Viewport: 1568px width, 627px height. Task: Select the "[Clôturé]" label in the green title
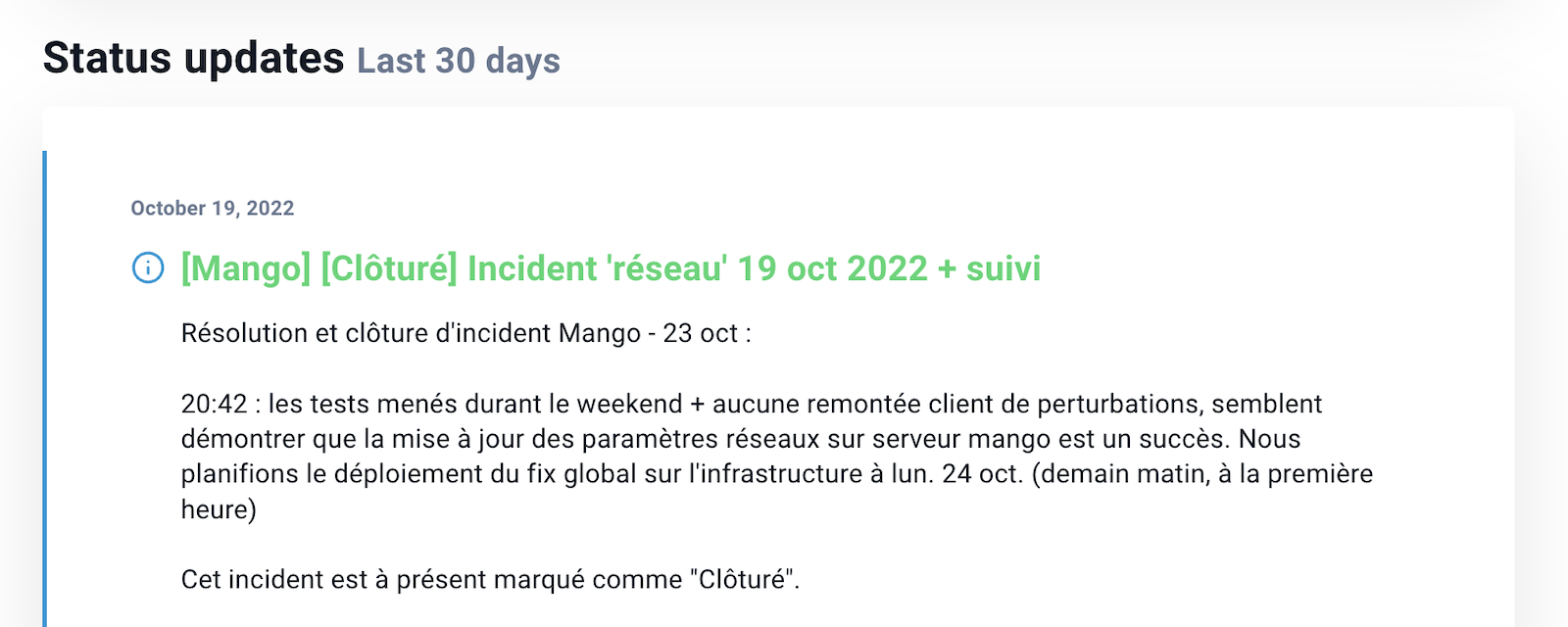389,268
